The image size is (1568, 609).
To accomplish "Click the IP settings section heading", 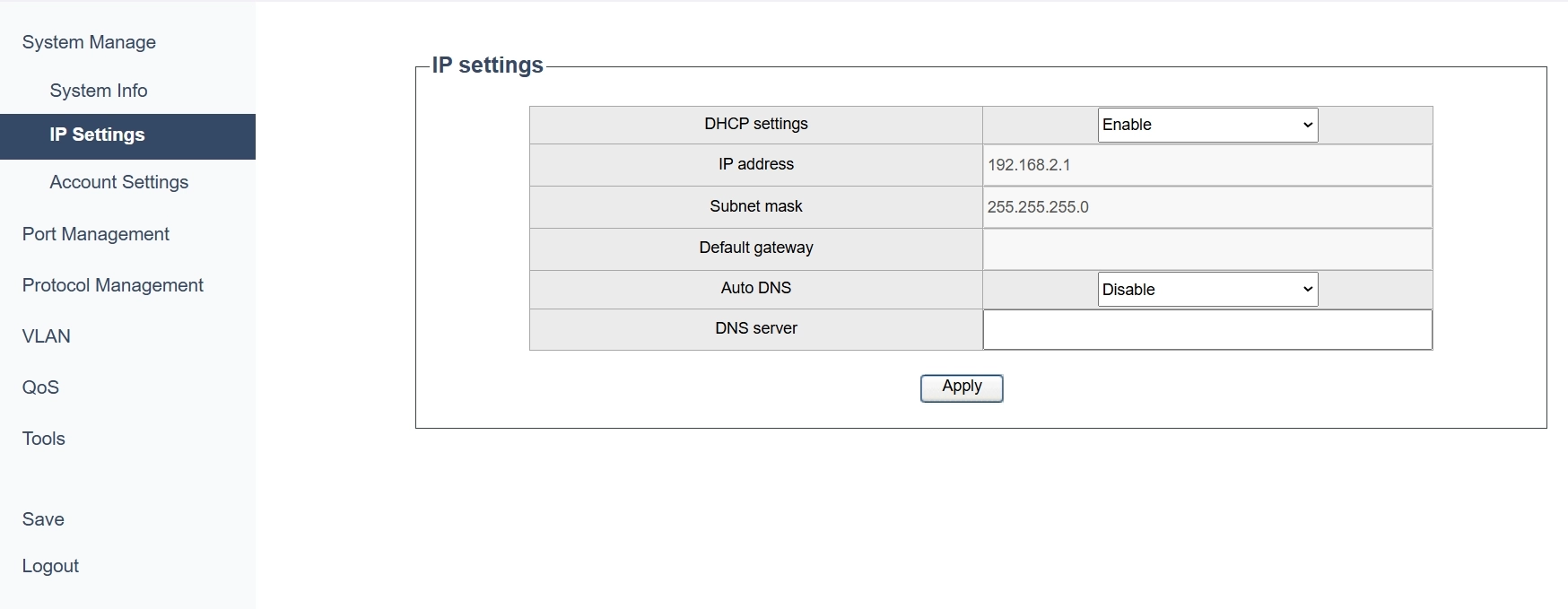I will pyautogui.click(x=488, y=65).
